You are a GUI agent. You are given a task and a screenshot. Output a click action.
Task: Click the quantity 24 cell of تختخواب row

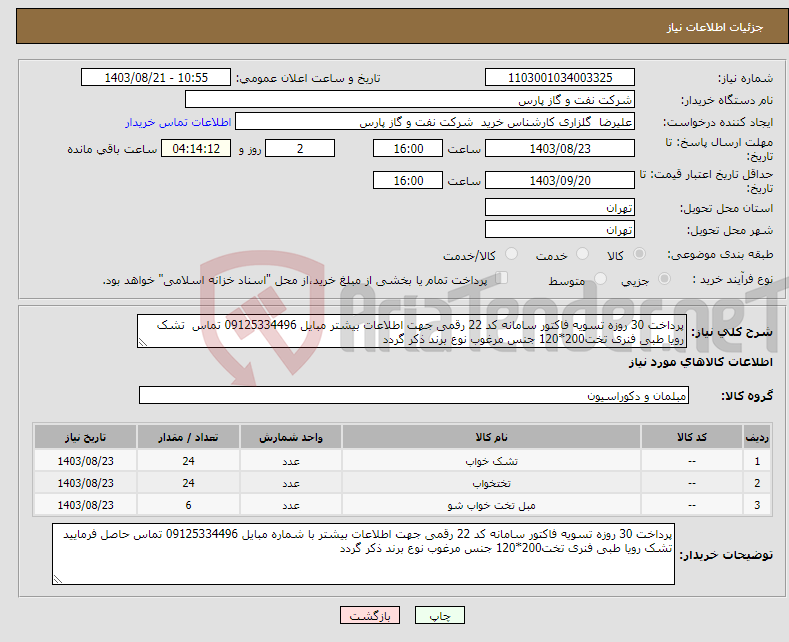pos(188,483)
